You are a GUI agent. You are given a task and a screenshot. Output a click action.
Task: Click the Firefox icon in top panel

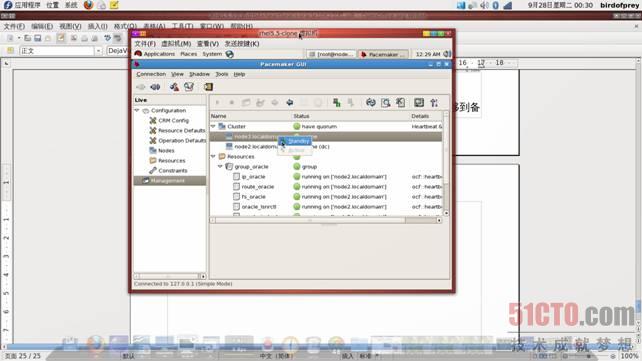88,5
